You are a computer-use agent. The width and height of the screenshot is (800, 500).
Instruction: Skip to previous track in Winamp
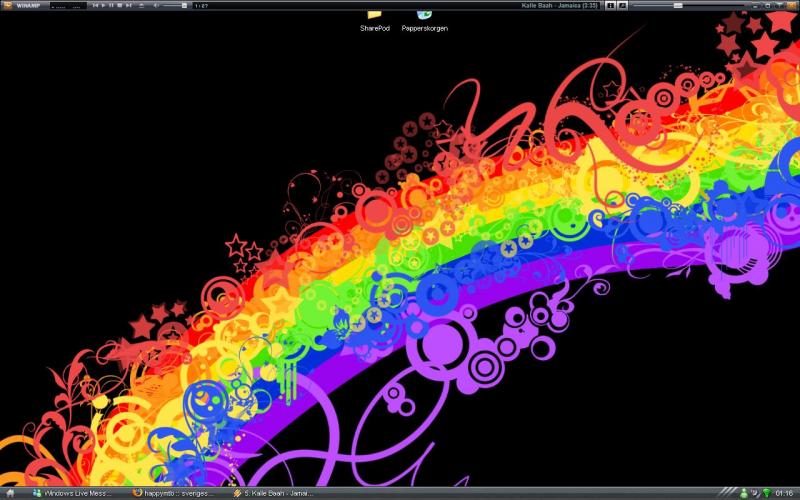click(94, 5)
